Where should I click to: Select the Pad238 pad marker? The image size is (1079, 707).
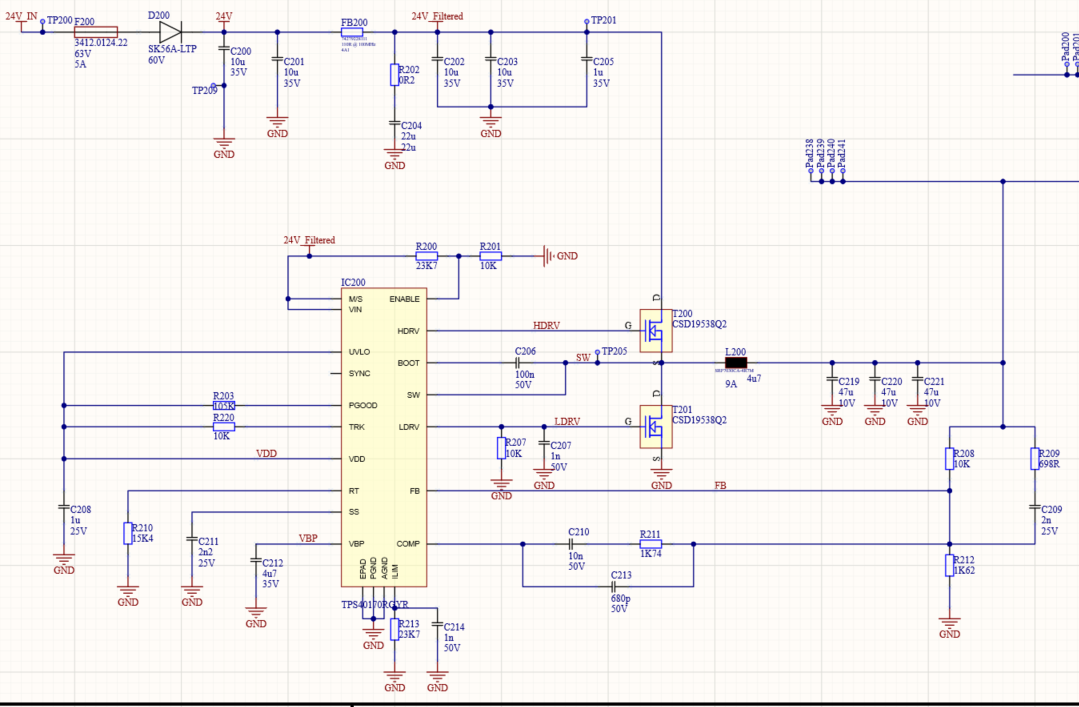[x=811, y=176]
